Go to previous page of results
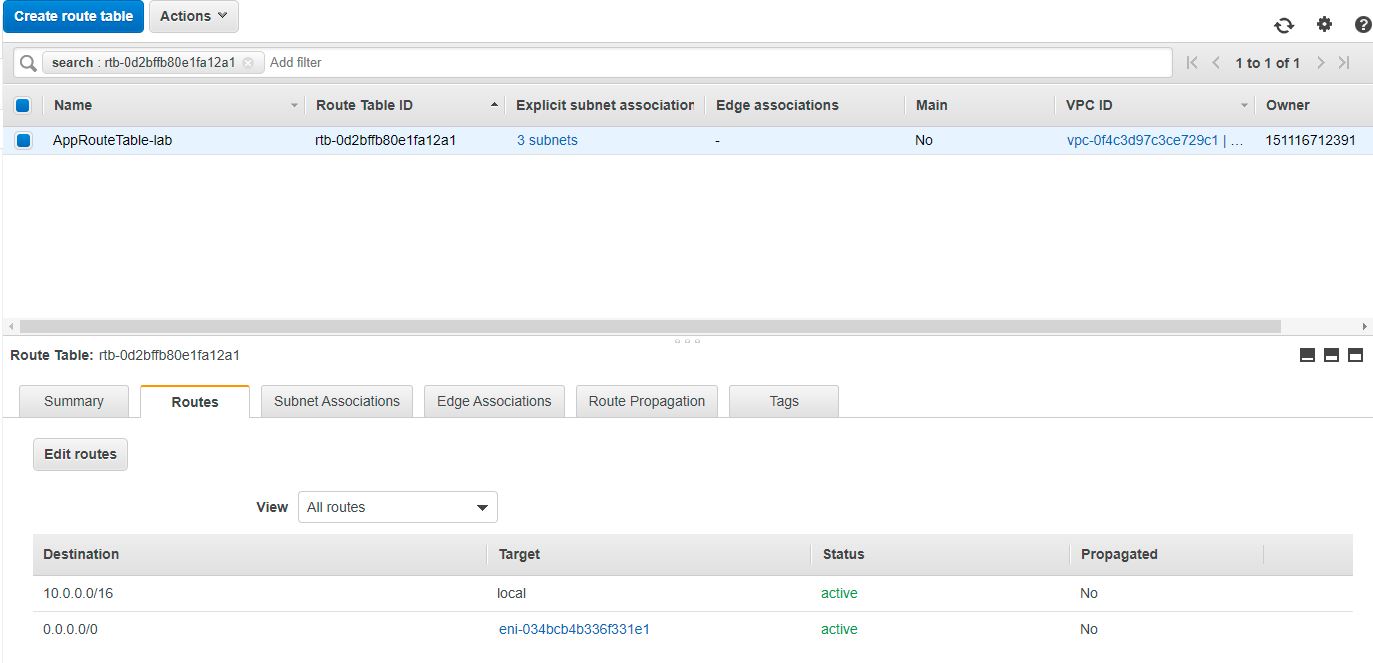The height and width of the screenshot is (663, 1373). 1216,62
